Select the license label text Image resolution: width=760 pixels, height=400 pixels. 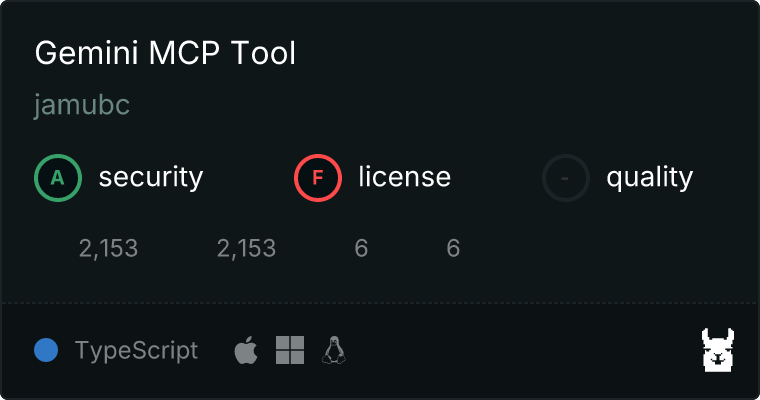point(405,176)
